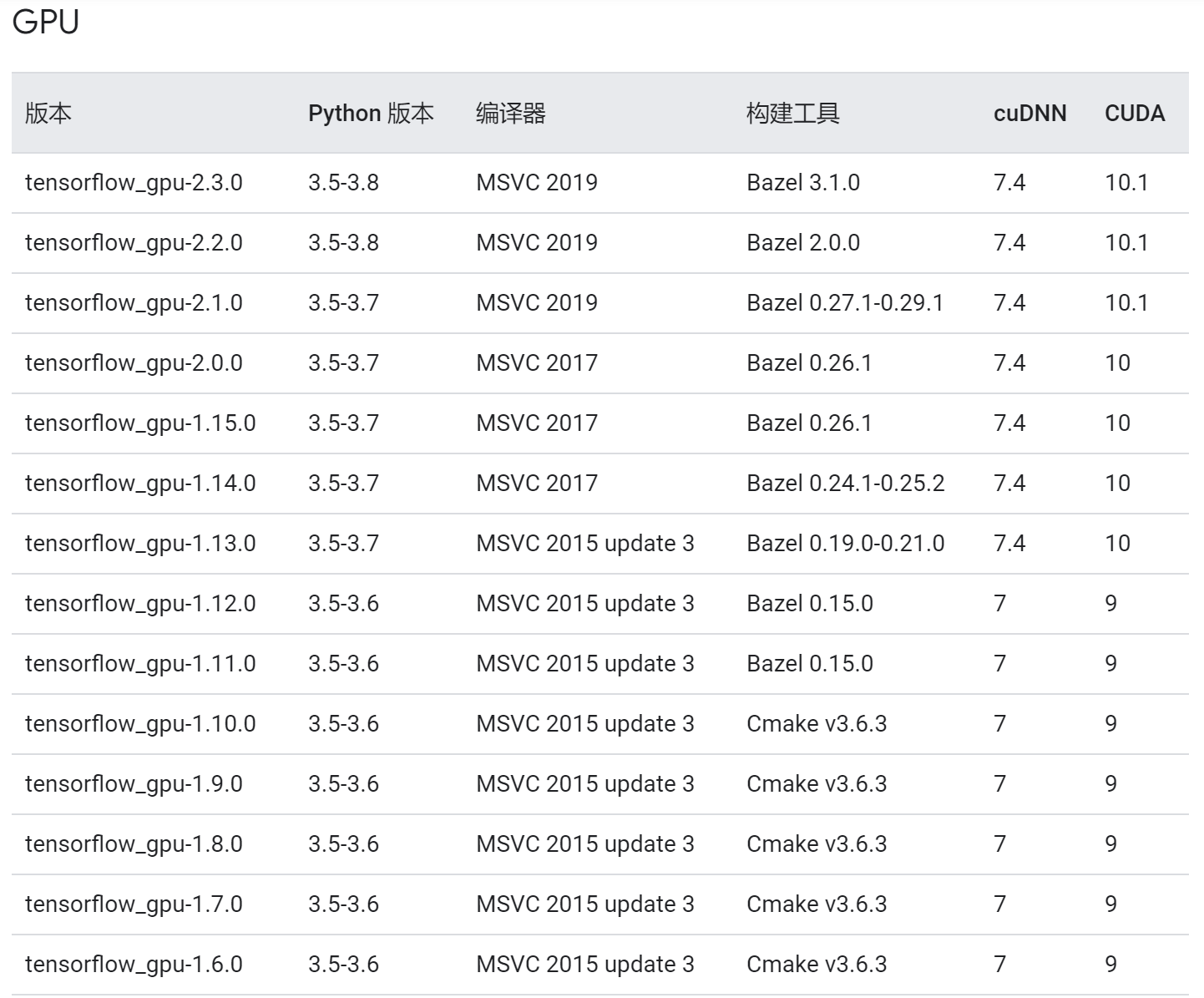Click MSVC 2019 in tensorflow_gpu-2.1.0 row

click(x=537, y=303)
